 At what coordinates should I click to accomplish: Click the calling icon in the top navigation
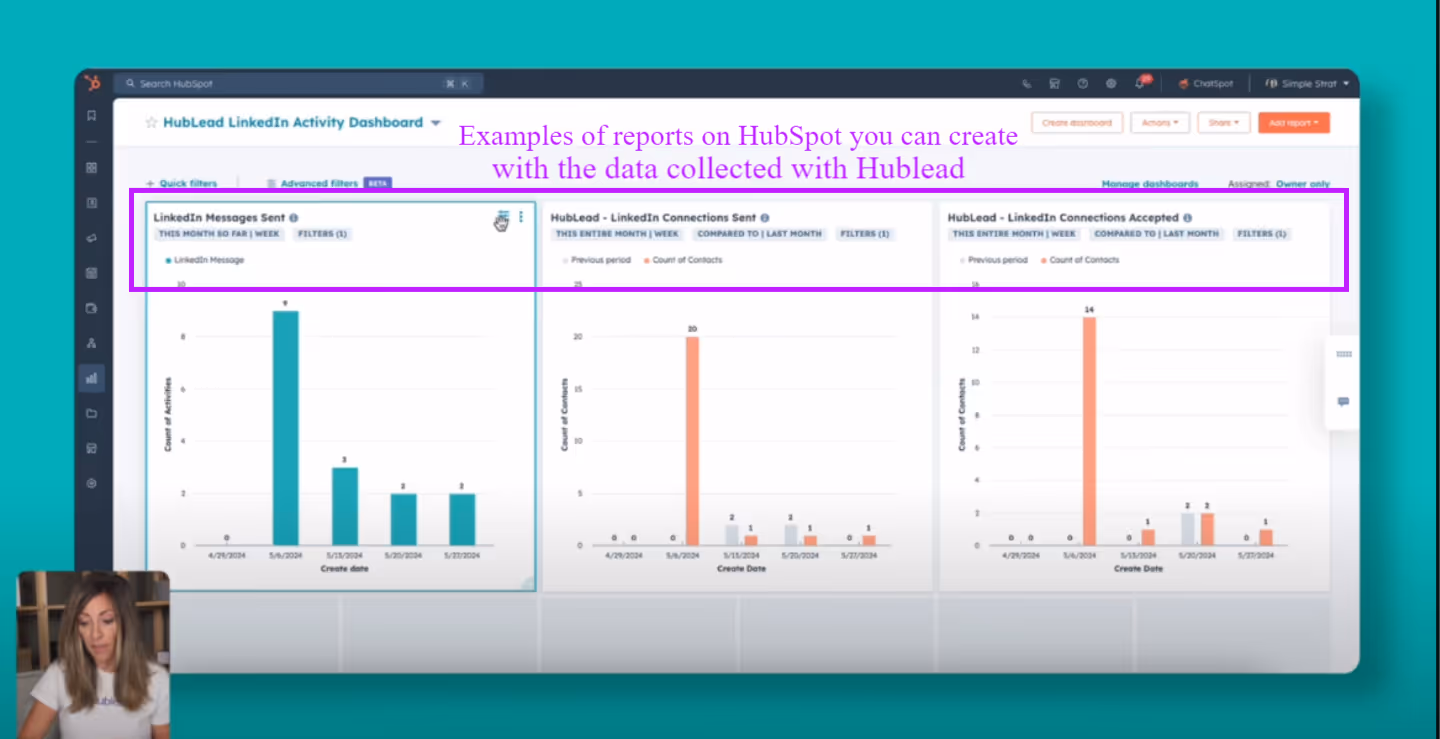[x=1027, y=84]
